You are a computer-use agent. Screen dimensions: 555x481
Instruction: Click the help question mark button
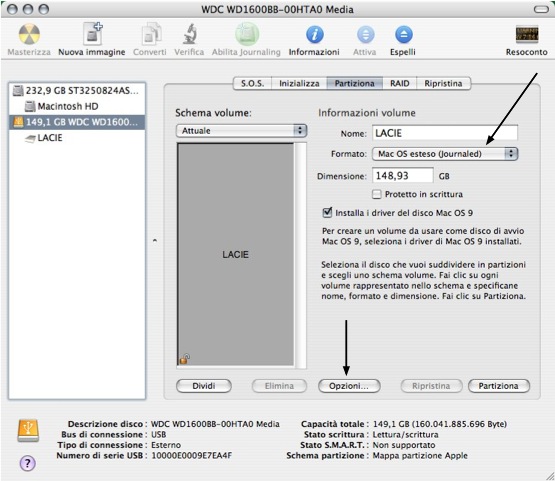click(28, 463)
